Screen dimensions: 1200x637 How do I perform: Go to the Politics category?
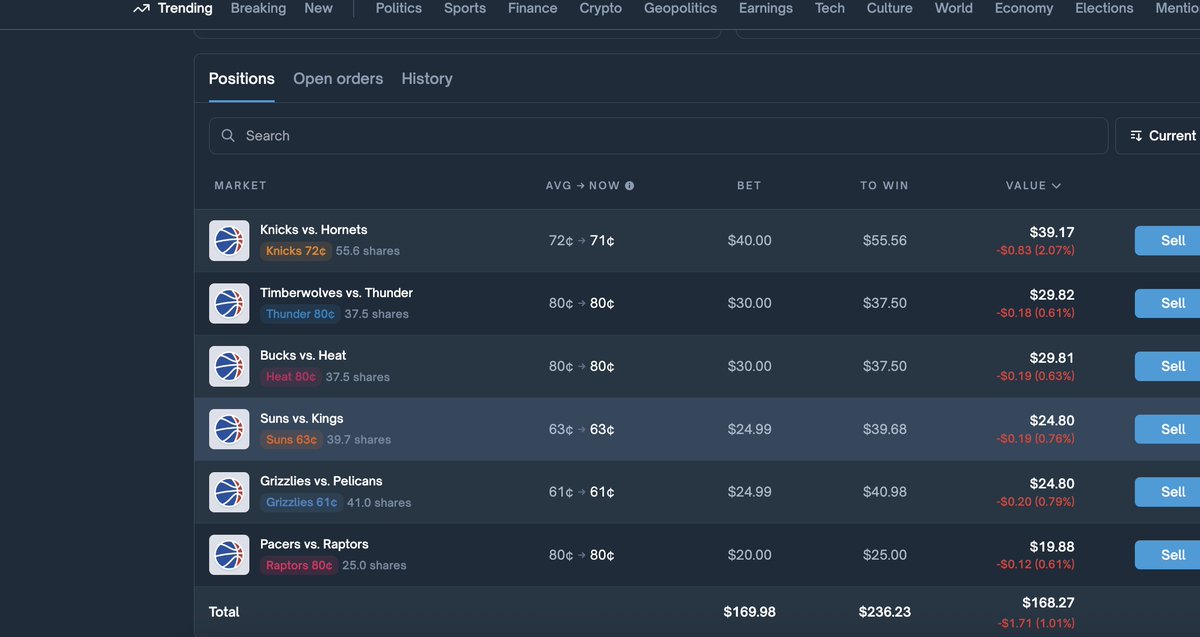(400, 8)
